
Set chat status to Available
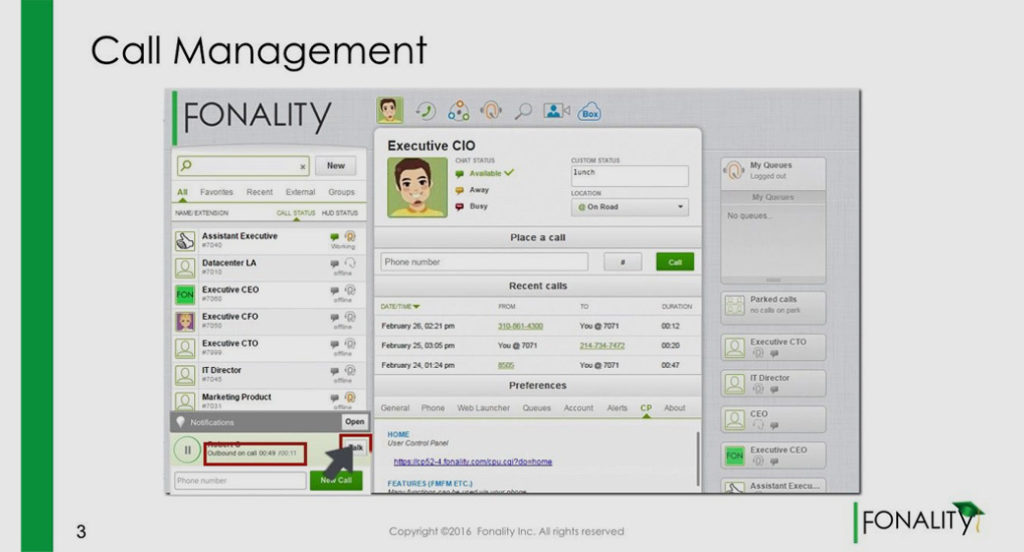coord(485,173)
